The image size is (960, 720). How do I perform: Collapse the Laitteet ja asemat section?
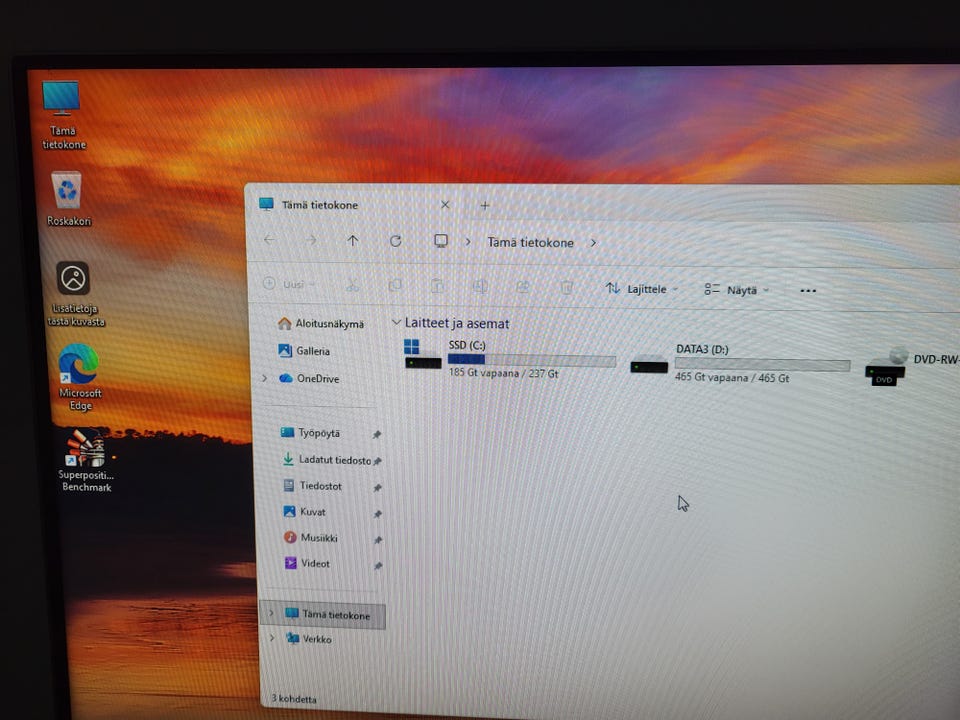click(396, 322)
